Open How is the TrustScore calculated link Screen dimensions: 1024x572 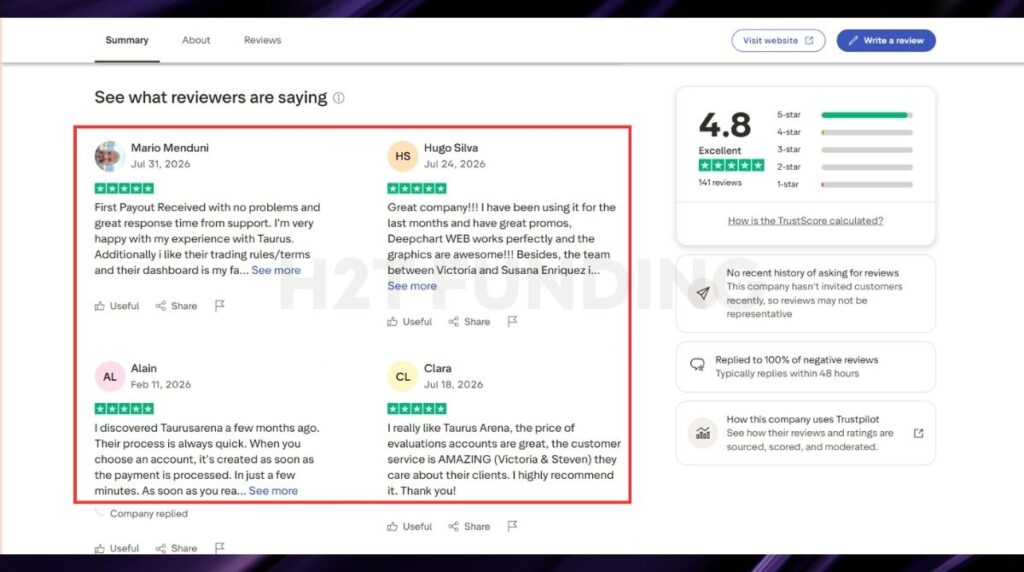(805, 221)
